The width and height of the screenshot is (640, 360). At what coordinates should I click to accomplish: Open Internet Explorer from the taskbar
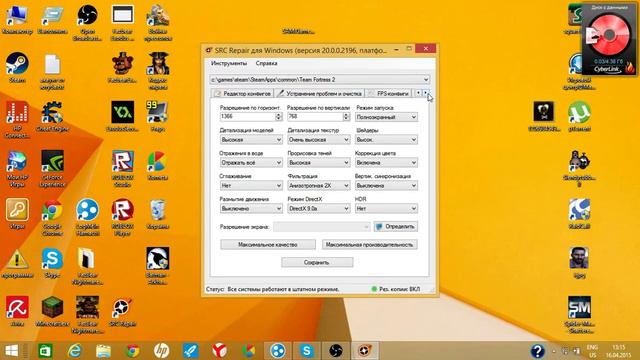click(x=74, y=351)
